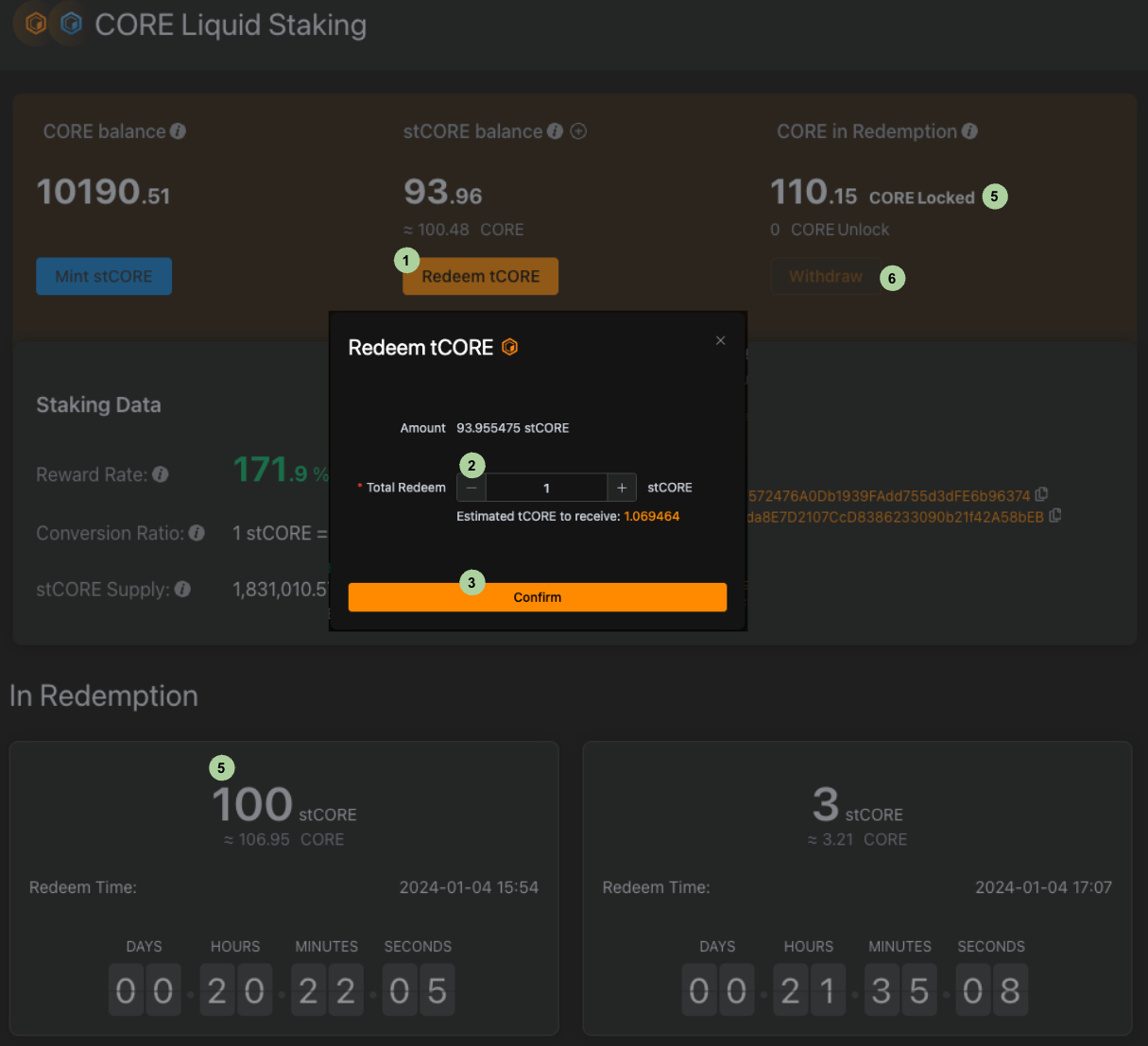The width and height of the screenshot is (1148, 1046).
Task: Click the stCORE Supply info icon
Action: click(182, 589)
